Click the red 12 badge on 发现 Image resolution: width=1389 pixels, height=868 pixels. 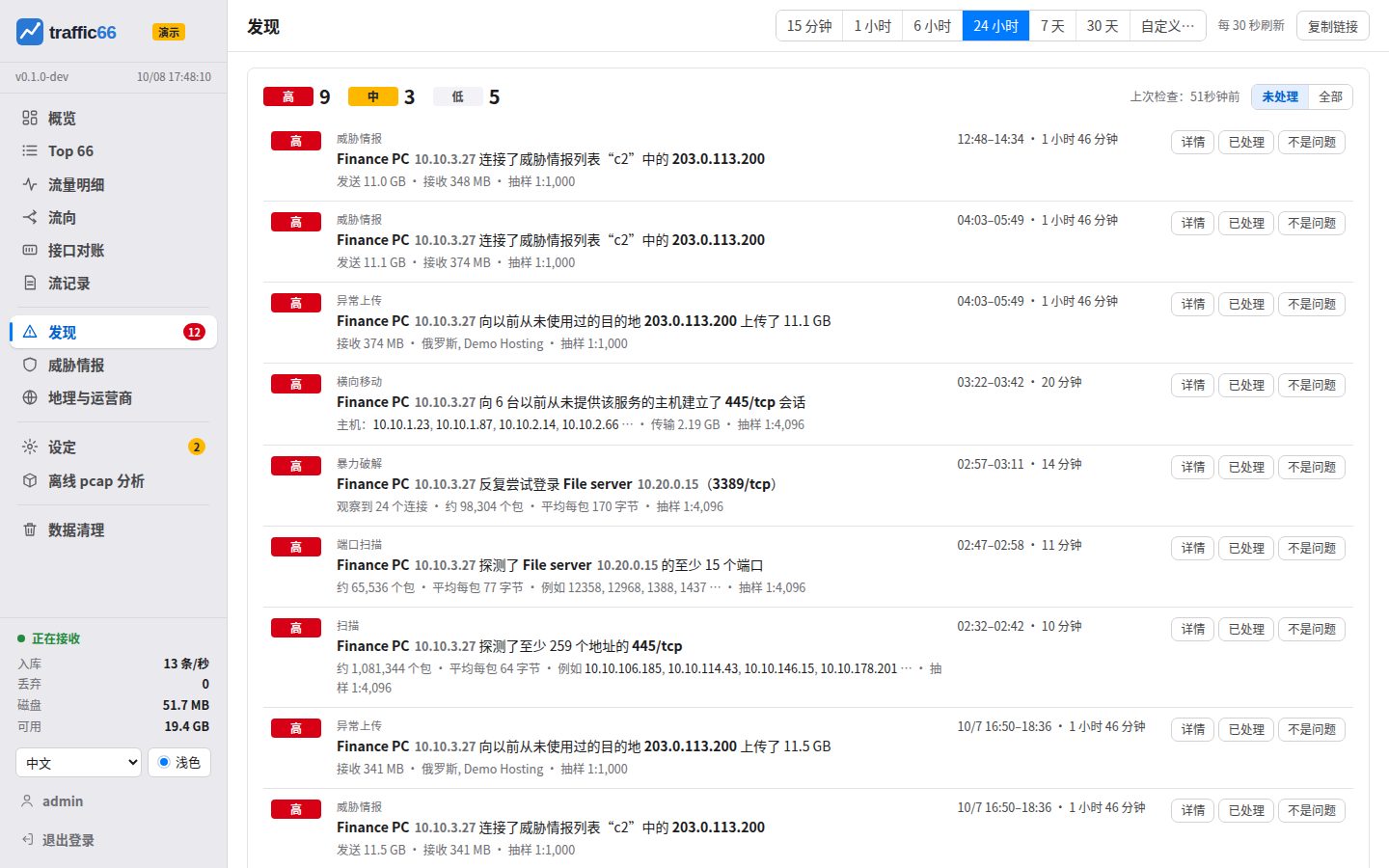[194, 332]
